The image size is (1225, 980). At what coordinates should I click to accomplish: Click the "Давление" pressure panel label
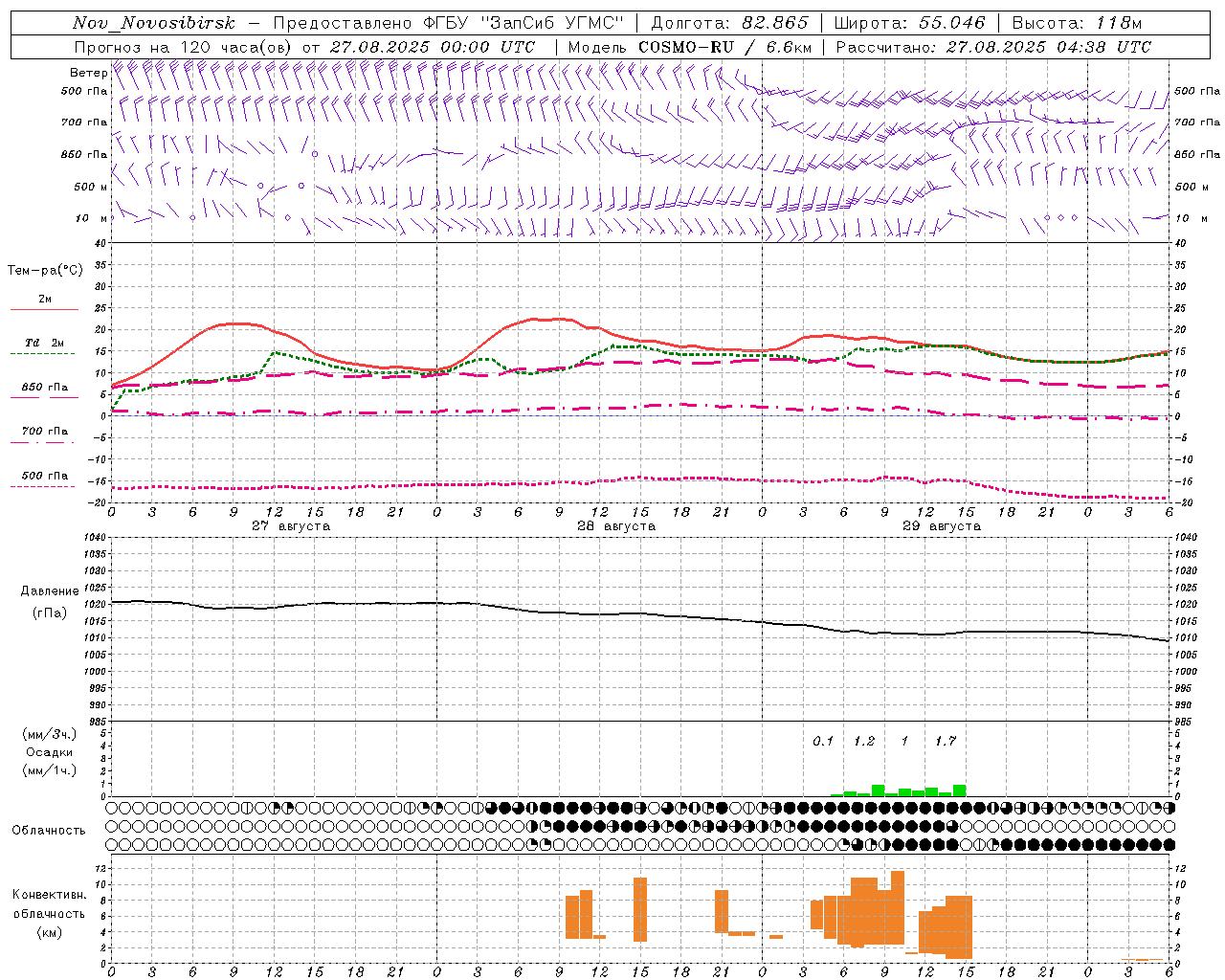pyautogui.click(x=50, y=591)
